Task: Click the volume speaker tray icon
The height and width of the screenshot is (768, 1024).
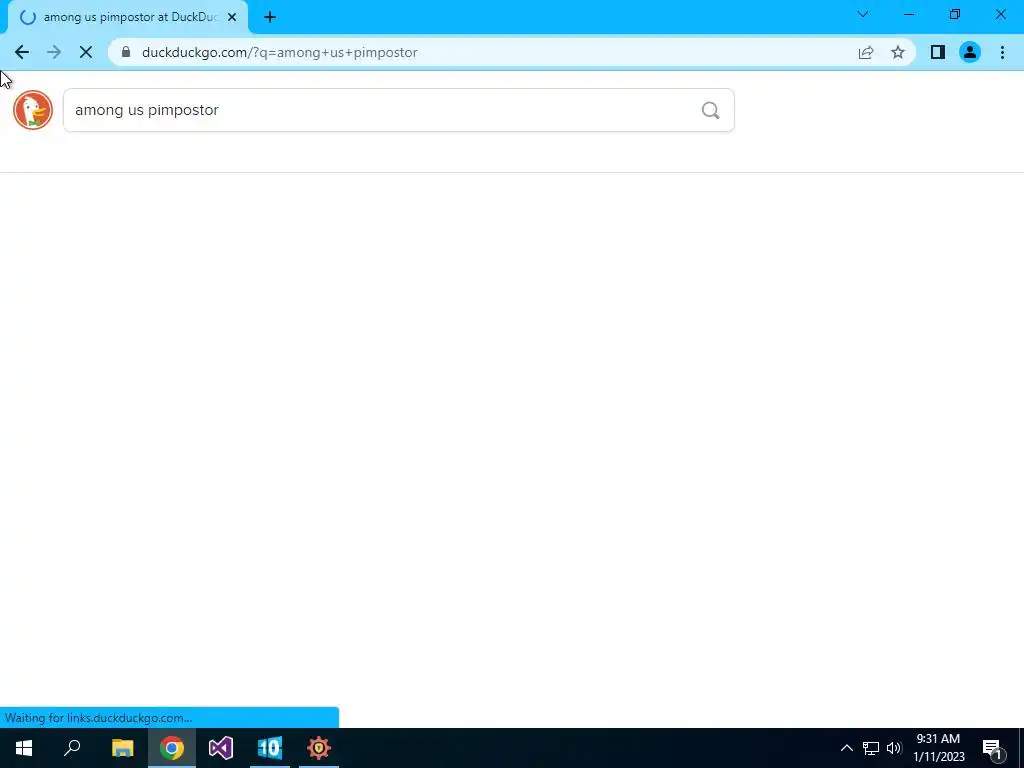Action: click(894, 748)
